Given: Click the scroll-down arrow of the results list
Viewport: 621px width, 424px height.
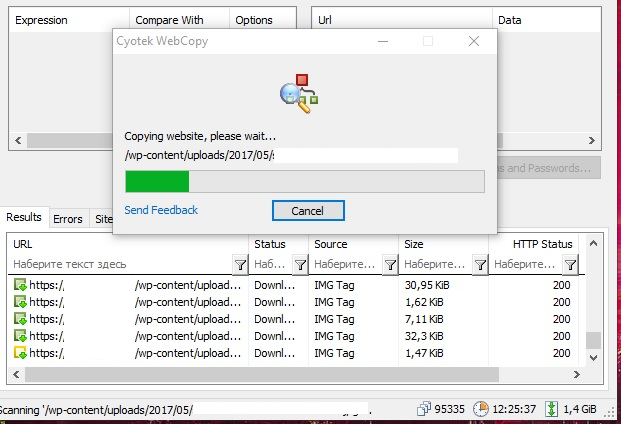Looking at the screenshot, I should pos(593,357).
